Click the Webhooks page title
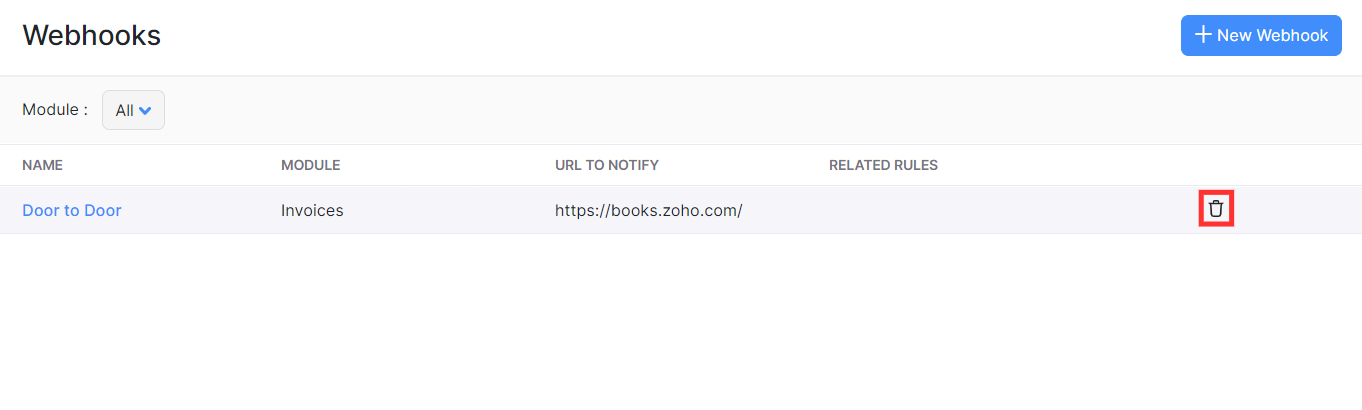This screenshot has height=410, width=1362. (91, 35)
